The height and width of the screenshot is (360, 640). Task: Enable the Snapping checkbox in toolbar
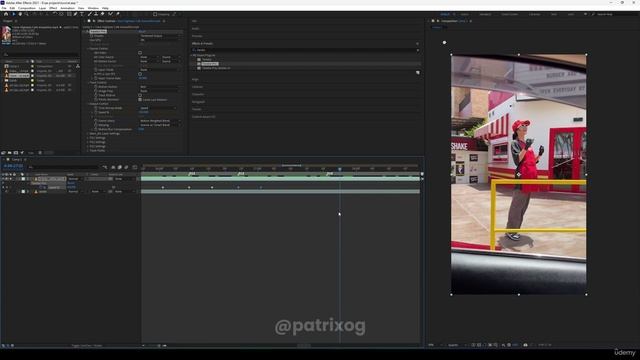(155, 14)
